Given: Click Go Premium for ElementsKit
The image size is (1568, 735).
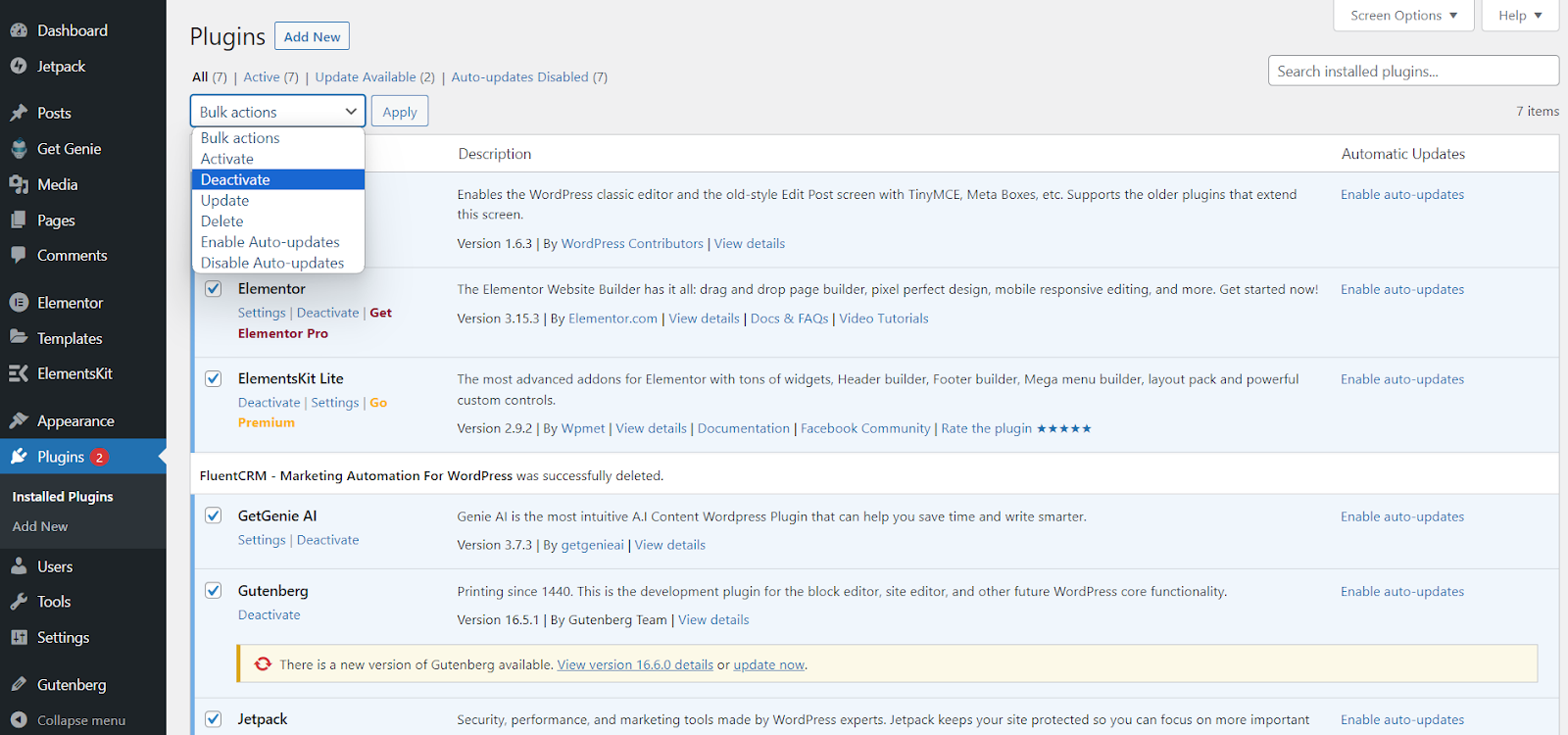Looking at the screenshot, I should (x=313, y=413).
